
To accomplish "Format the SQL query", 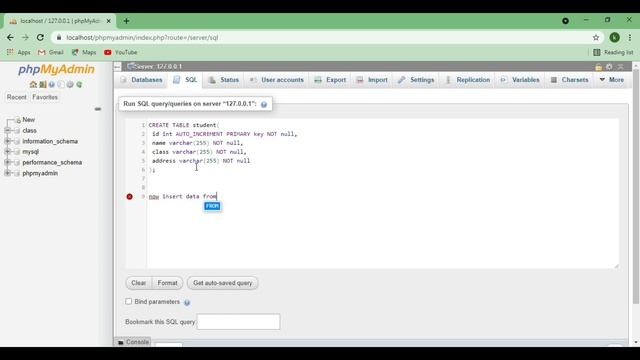I will [167, 283].
